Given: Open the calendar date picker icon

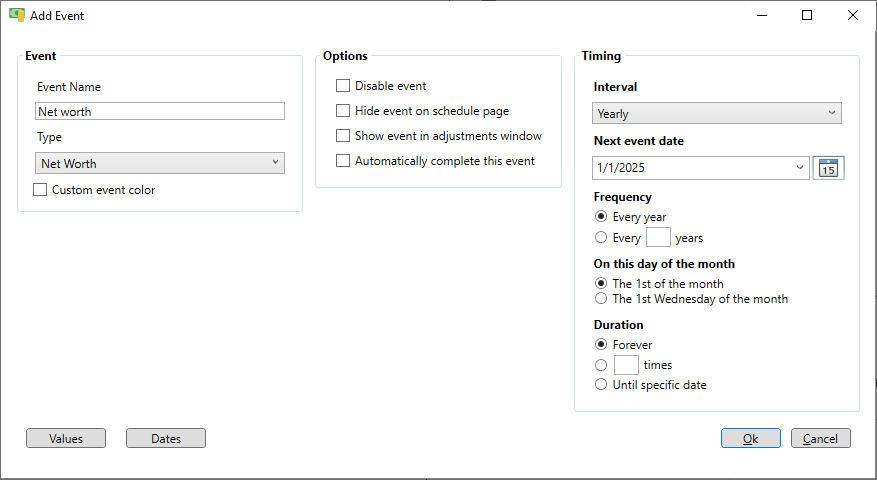Looking at the screenshot, I should click(828, 168).
